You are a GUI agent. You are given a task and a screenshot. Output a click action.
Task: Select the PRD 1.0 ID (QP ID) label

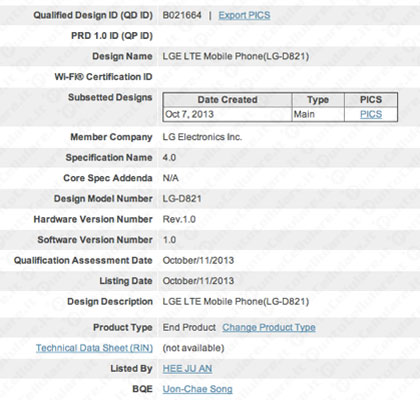coord(112,36)
